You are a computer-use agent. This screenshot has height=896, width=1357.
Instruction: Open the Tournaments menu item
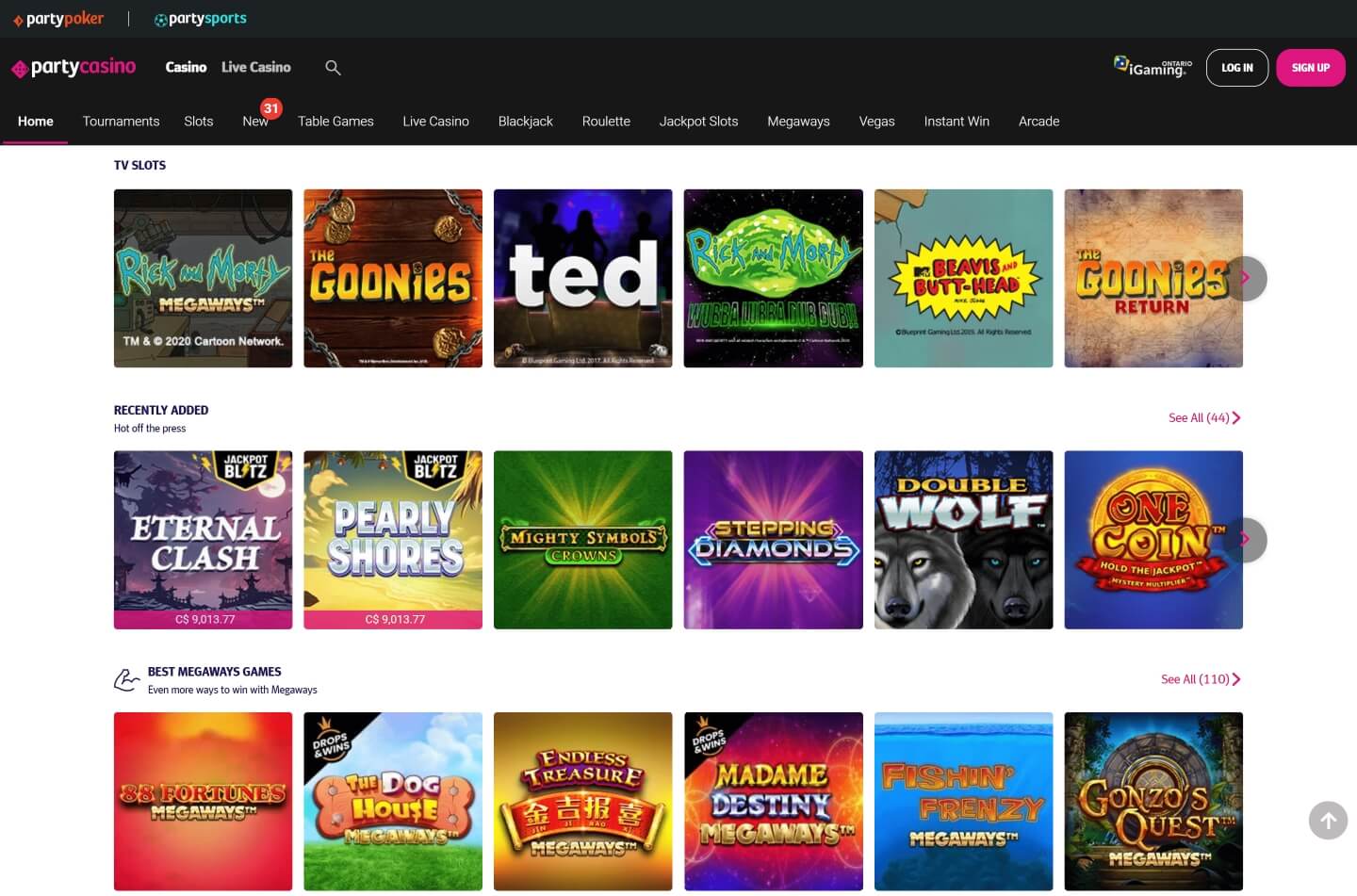tap(121, 122)
